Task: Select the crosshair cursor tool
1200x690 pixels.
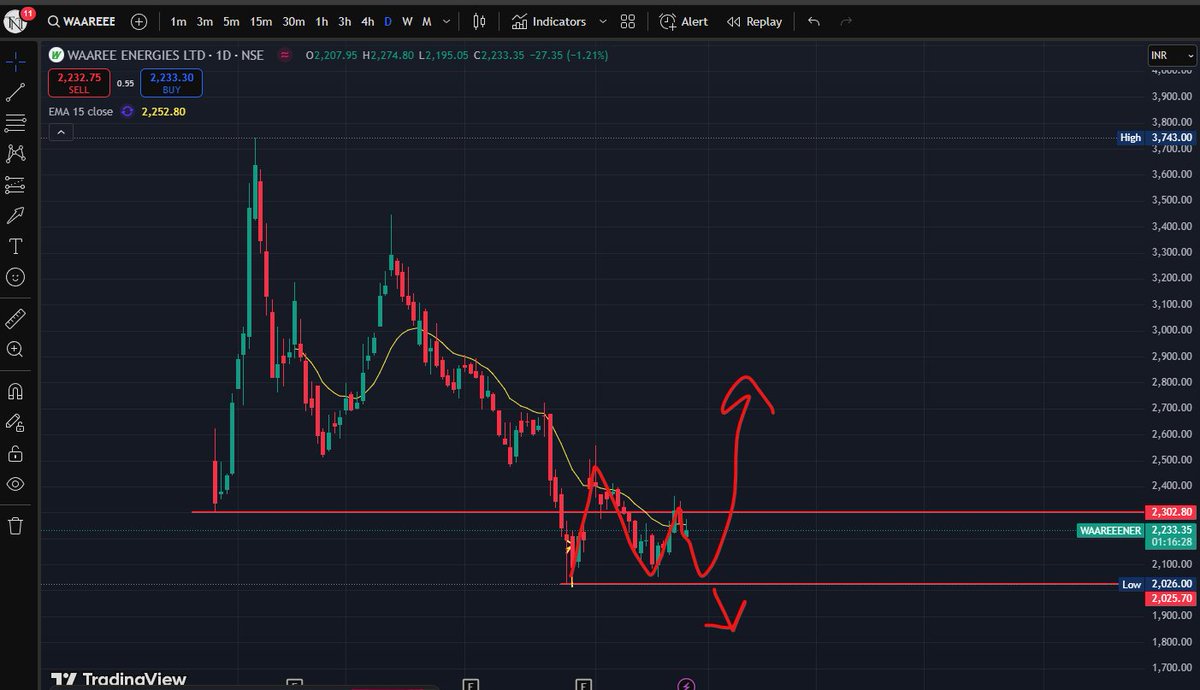Action: (15, 62)
